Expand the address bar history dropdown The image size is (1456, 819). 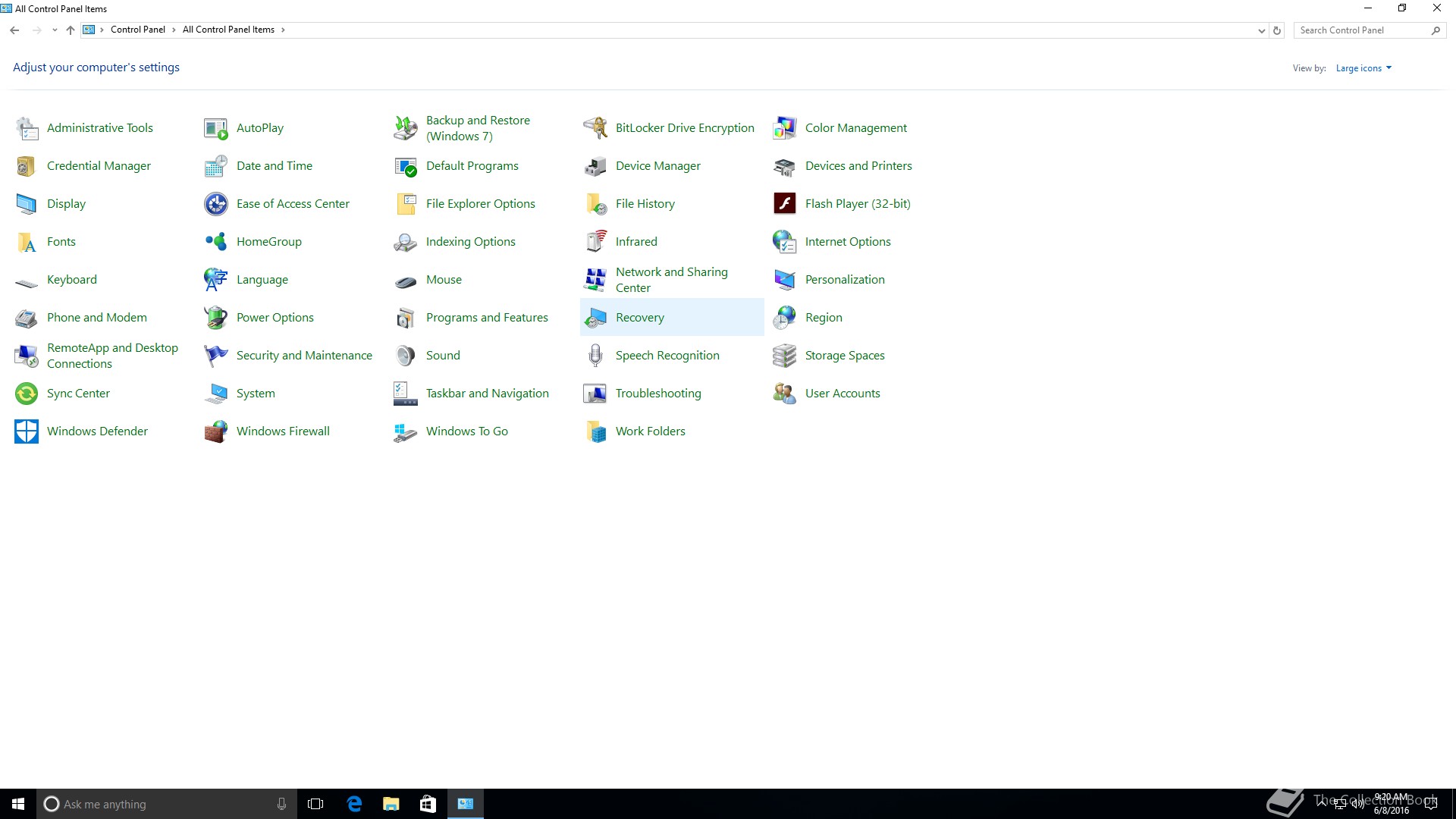1261,31
